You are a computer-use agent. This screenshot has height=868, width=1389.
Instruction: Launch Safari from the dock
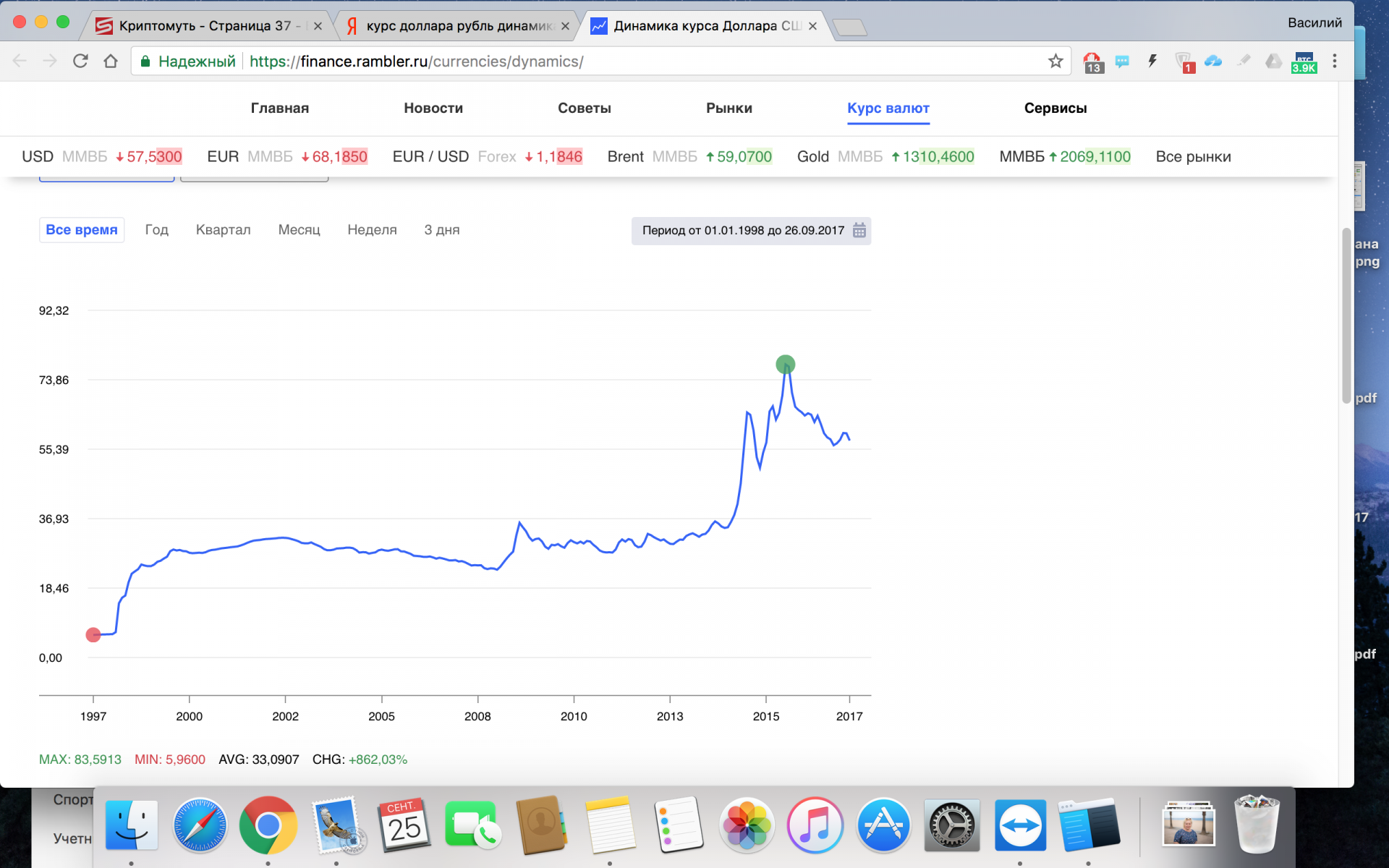[x=200, y=825]
